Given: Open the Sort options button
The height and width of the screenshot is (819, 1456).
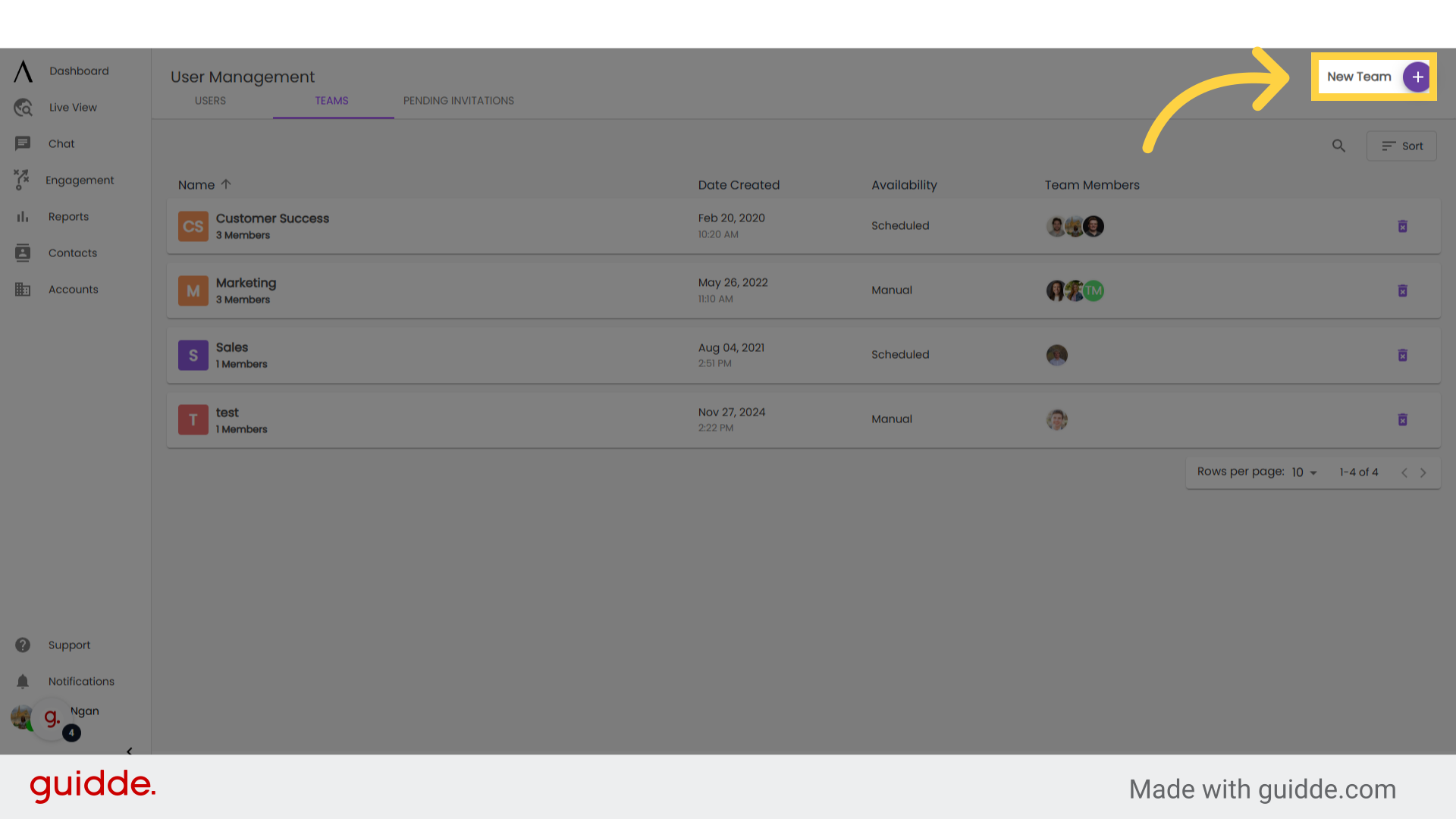Looking at the screenshot, I should (1401, 146).
